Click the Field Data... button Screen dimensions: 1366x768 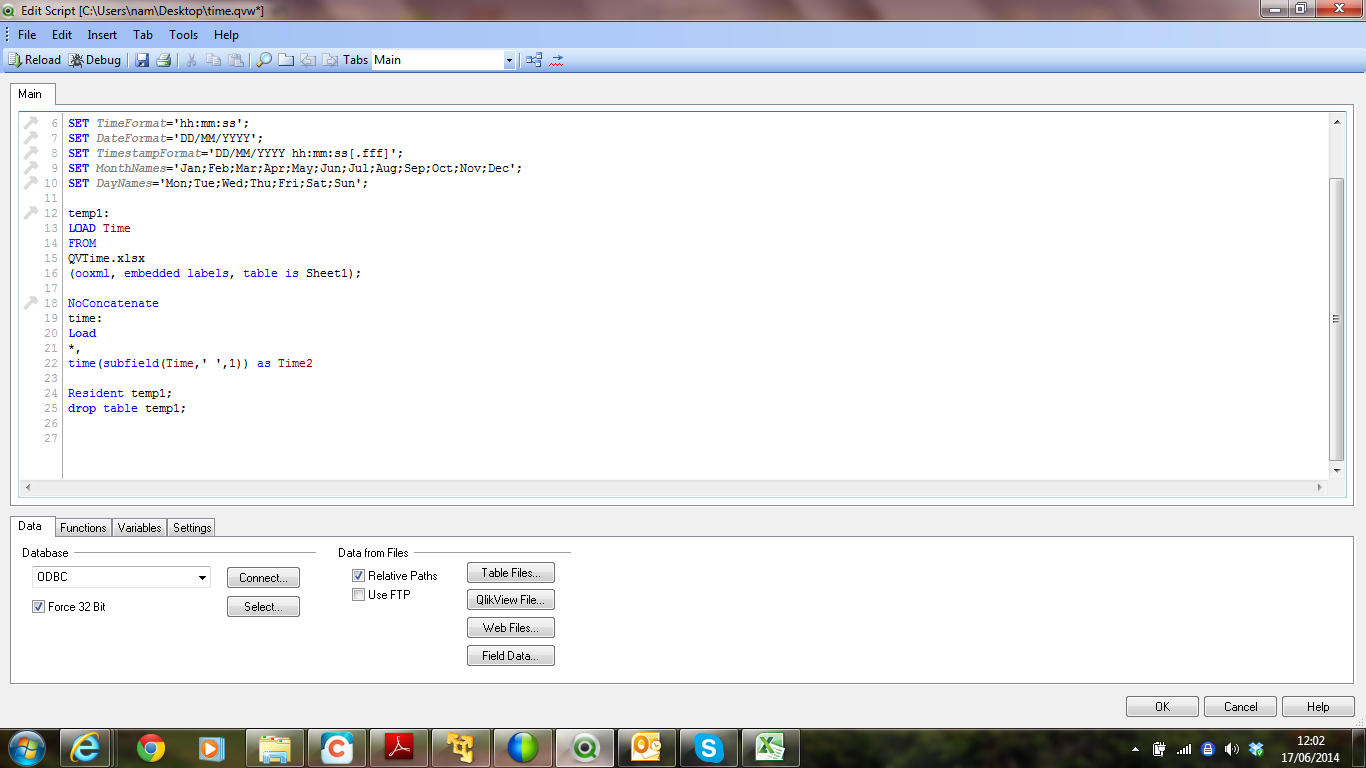(x=511, y=656)
